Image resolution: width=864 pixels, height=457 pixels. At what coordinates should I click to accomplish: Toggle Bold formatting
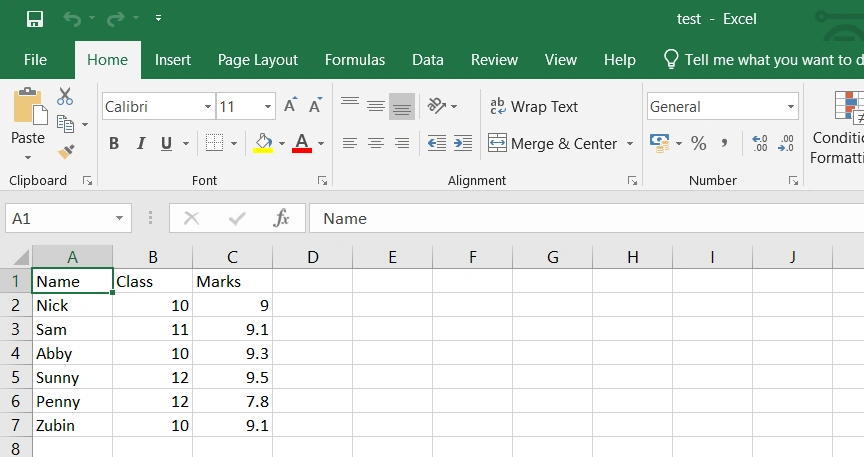(114, 143)
